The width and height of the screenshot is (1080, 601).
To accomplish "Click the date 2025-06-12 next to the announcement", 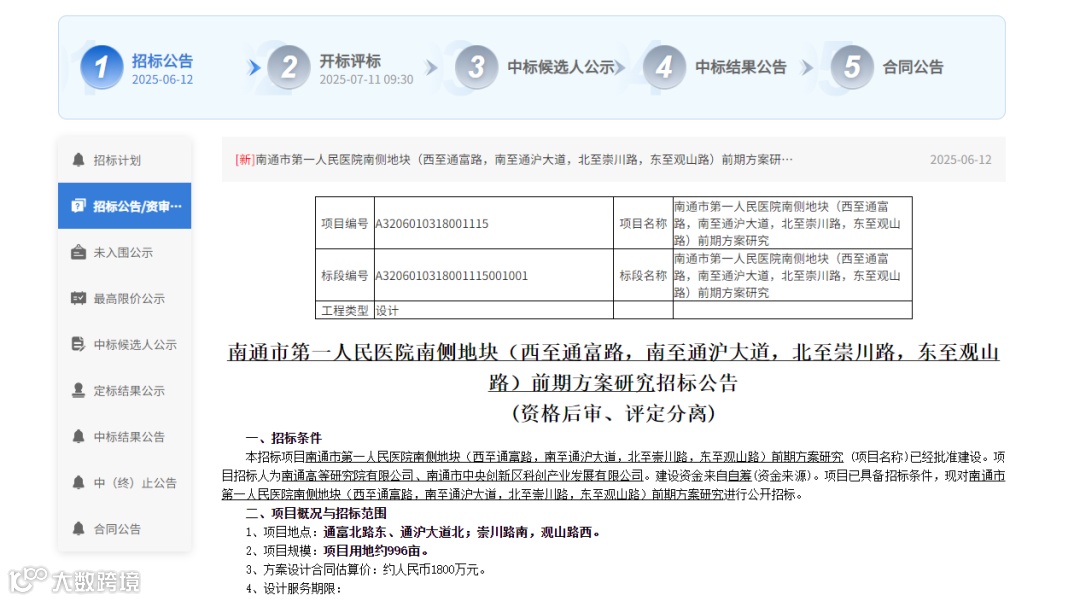I will tap(963, 158).
